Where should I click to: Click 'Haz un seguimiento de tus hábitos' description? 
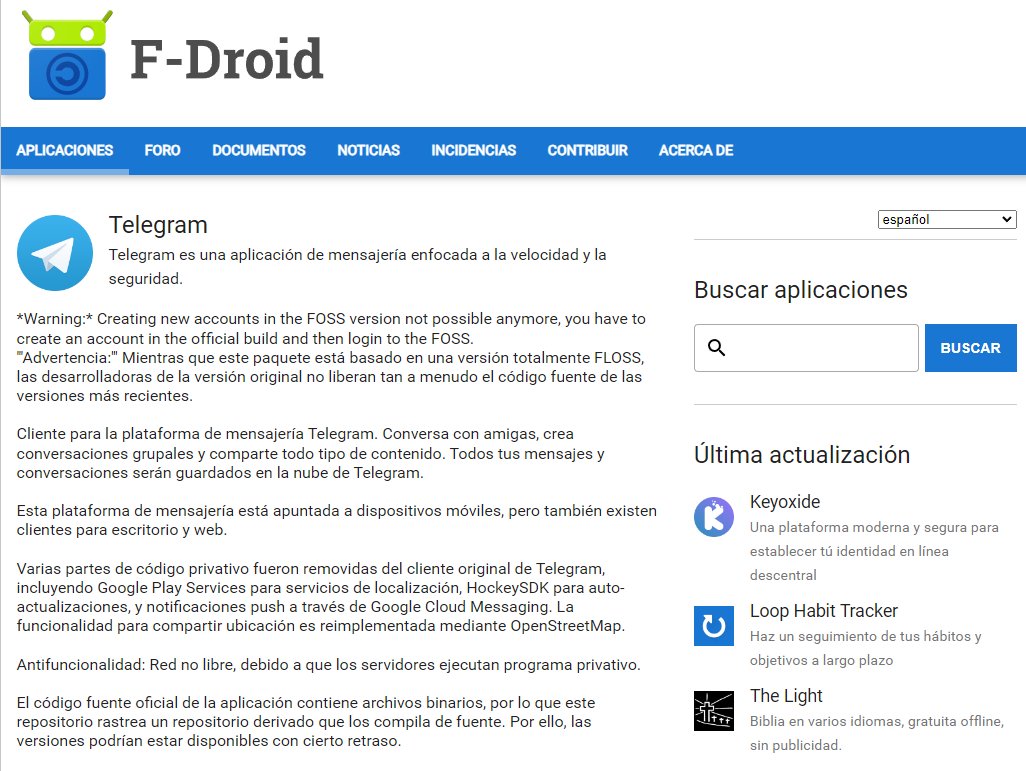click(x=866, y=648)
